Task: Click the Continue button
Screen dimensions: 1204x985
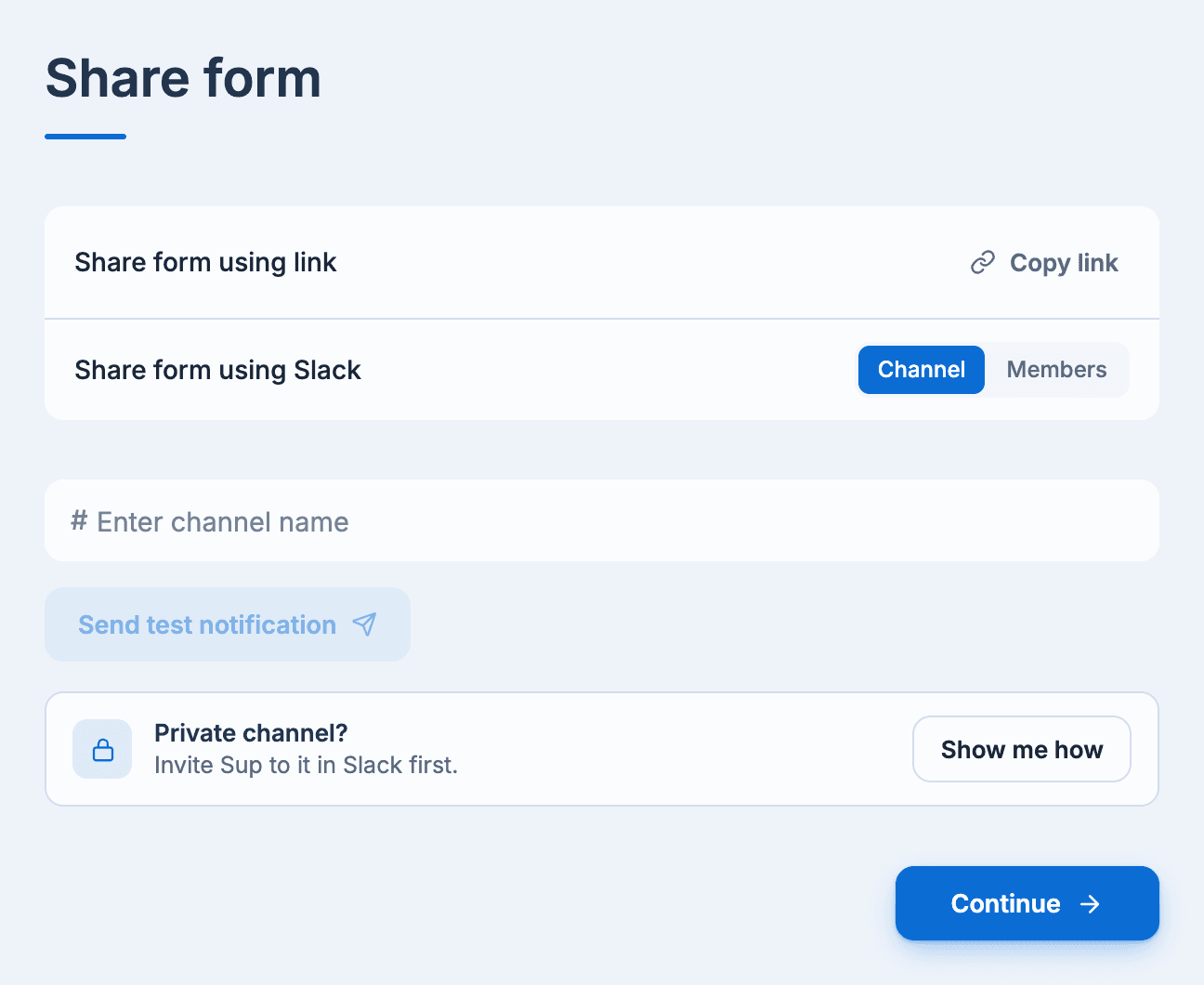Action: click(1027, 903)
